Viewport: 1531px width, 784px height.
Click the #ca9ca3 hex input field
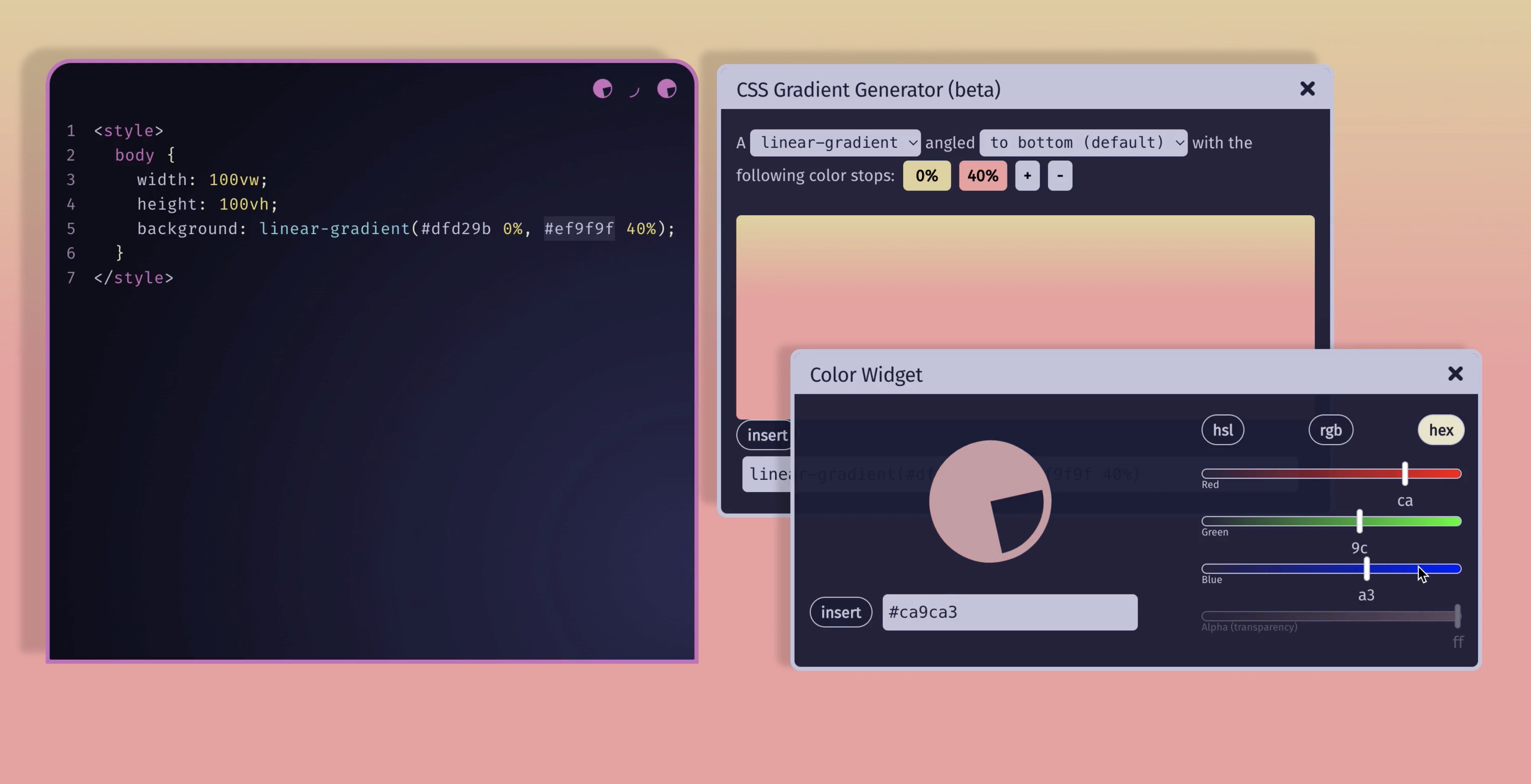click(1010, 612)
